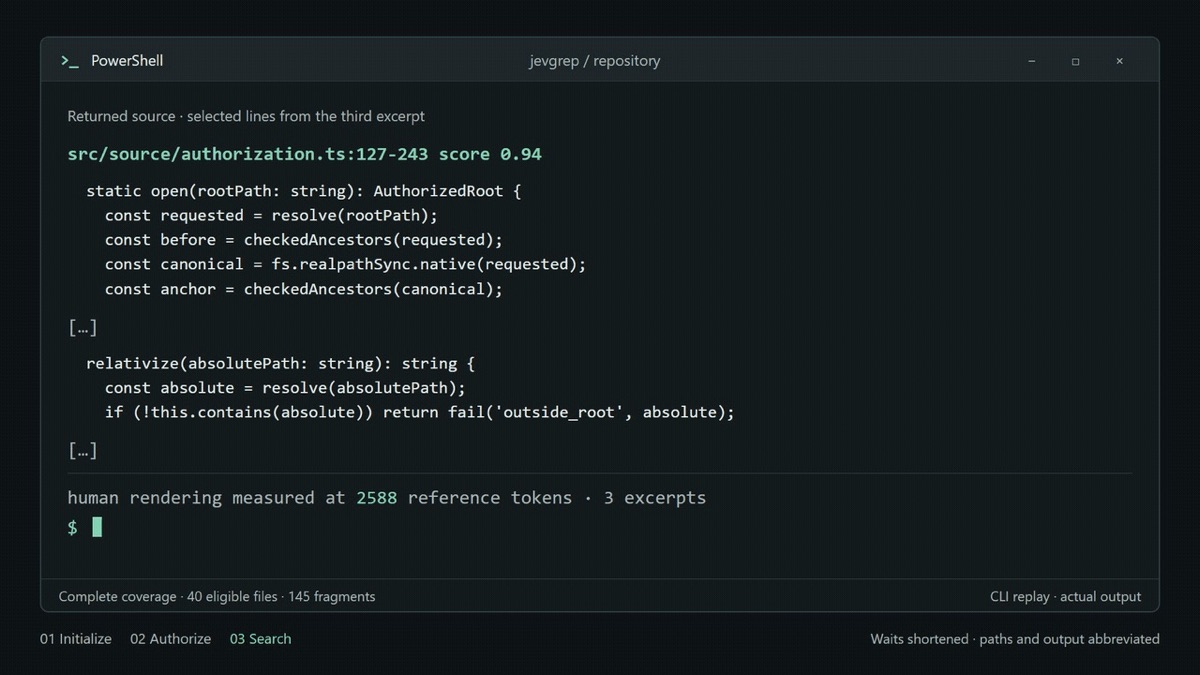Click the 'const canonical = fs.realpathSync.native' line
This screenshot has height=675, width=1200.
(345, 264)
